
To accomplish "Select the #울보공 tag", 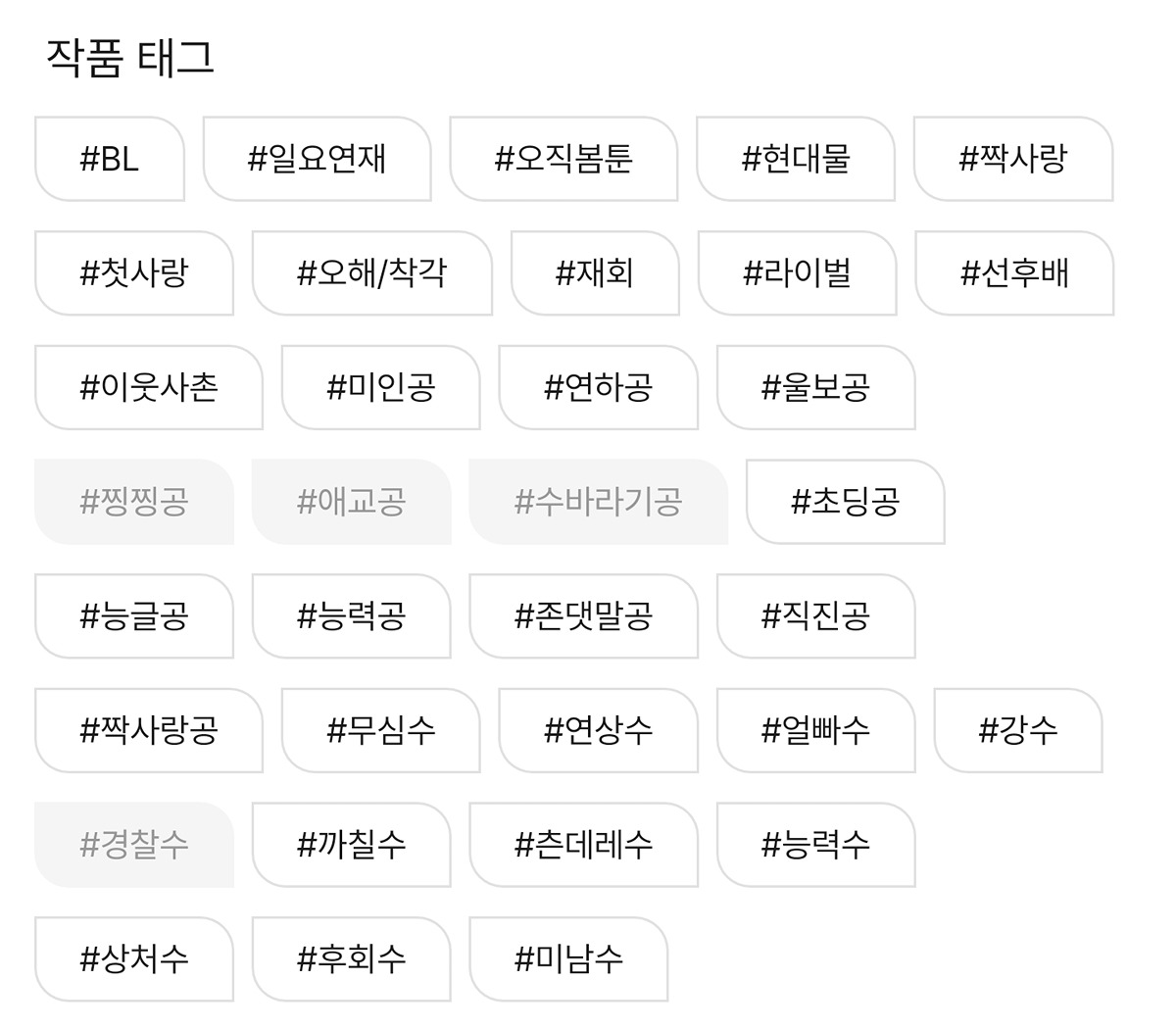I will [815, 388].
